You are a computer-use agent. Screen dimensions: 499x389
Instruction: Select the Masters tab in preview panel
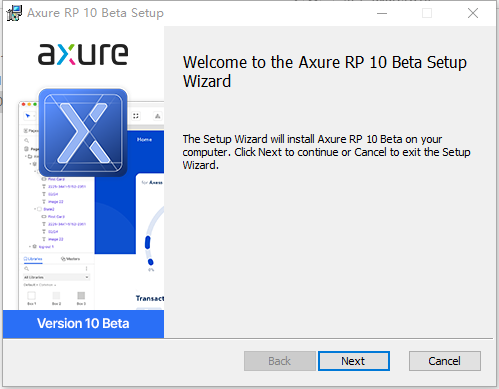point(70,259)
